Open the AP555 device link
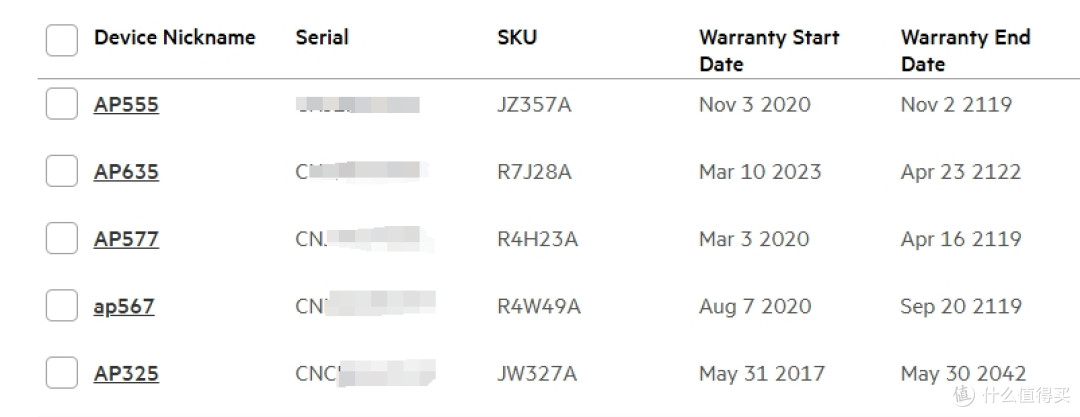The height and width of the screenshot is (417, 1080). click(126, 105)
